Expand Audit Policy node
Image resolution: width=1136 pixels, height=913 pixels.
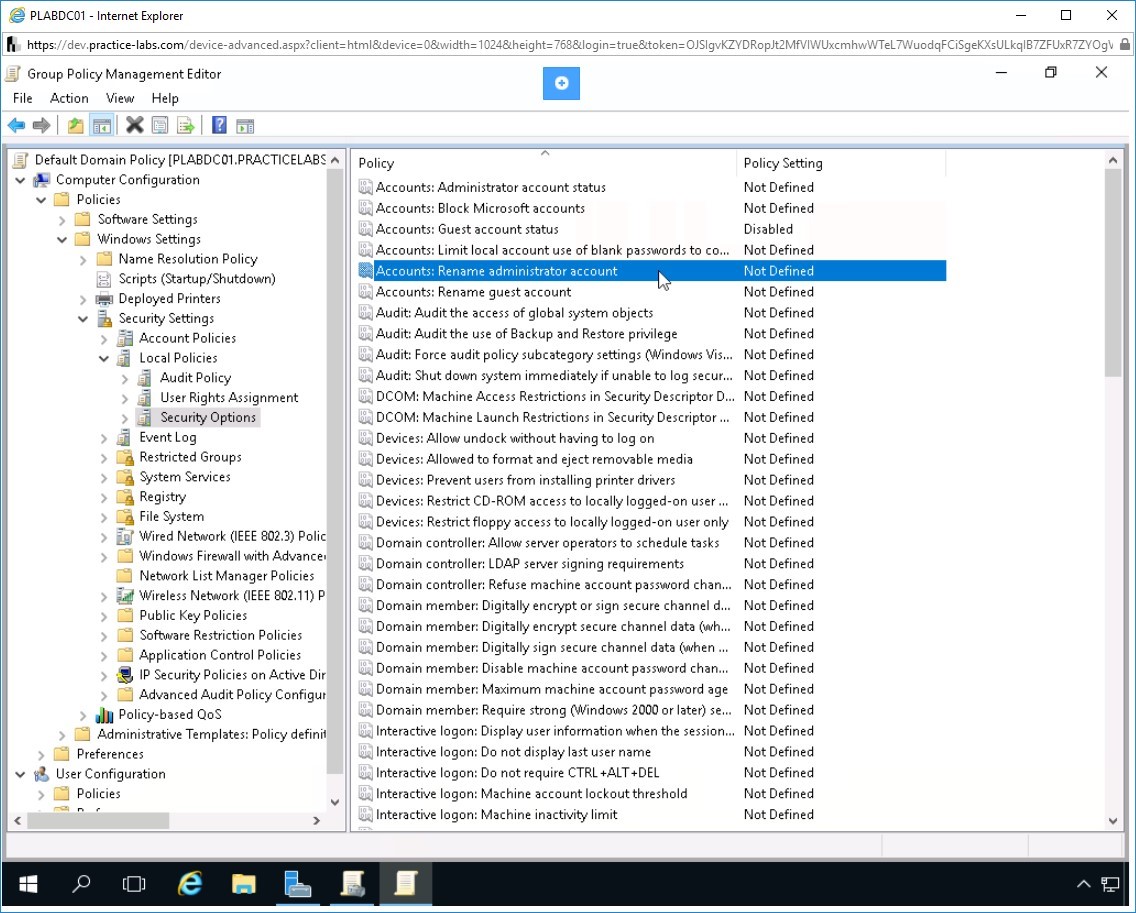125,378
